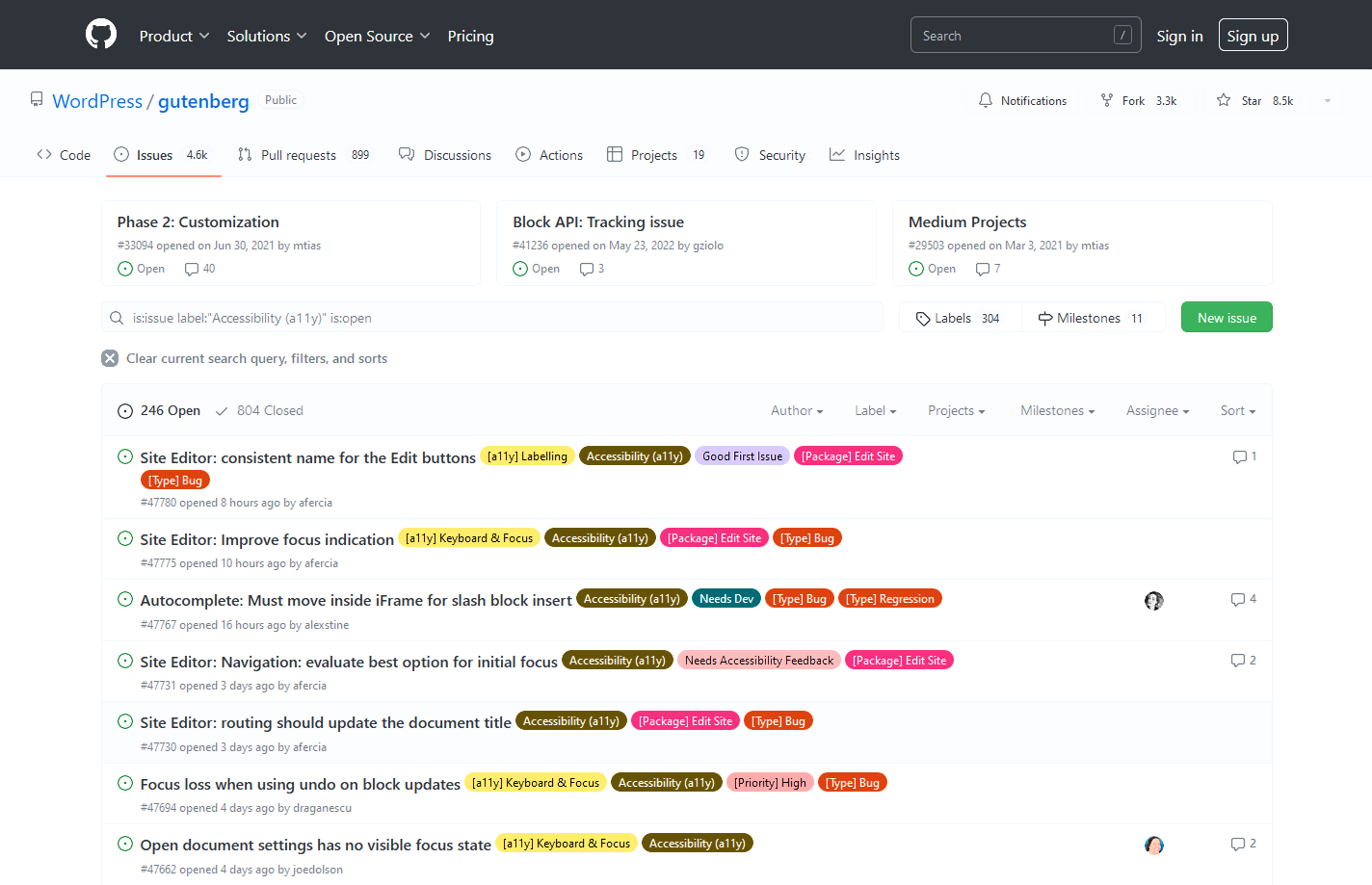Viewport: 1372px width, 885px height.
Task: Open comments icon on Autocomplete iFrame issue
Action: [1238, 599]
